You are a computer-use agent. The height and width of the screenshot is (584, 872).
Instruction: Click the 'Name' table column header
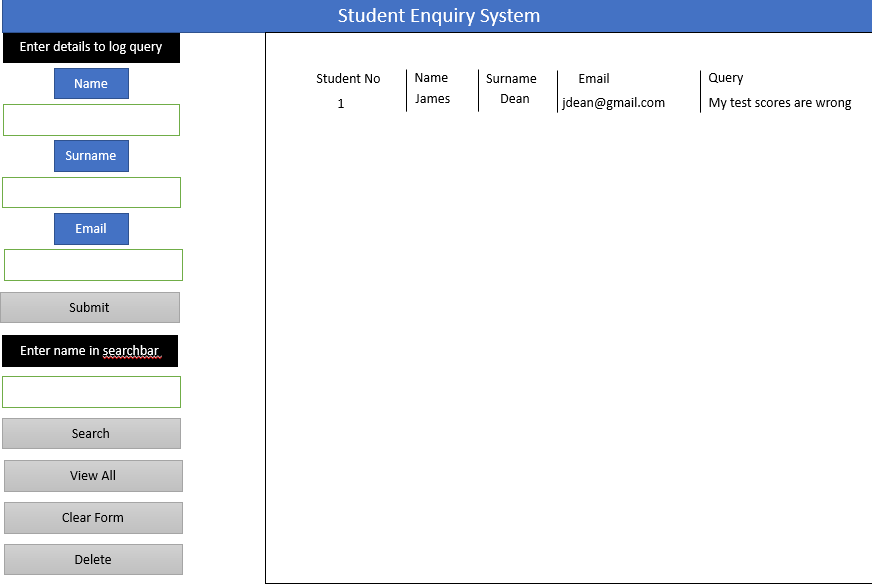[431, 78]
